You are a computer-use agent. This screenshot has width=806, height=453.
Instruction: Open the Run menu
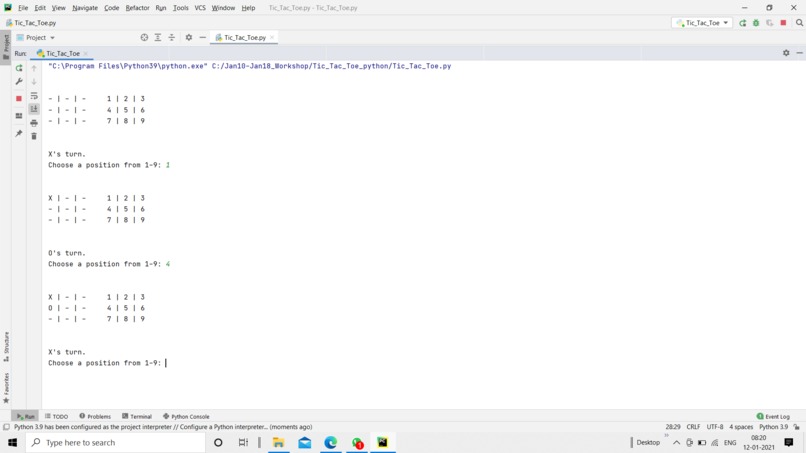pyautogui.click(x=161, y=8)
